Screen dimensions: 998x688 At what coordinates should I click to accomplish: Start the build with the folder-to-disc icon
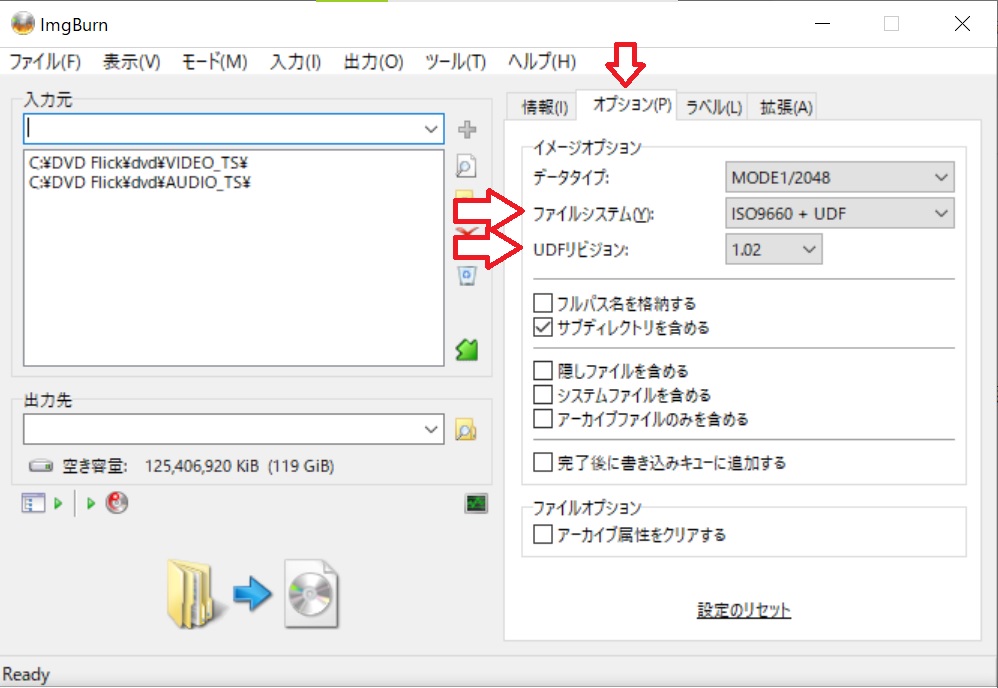point(253,594)
